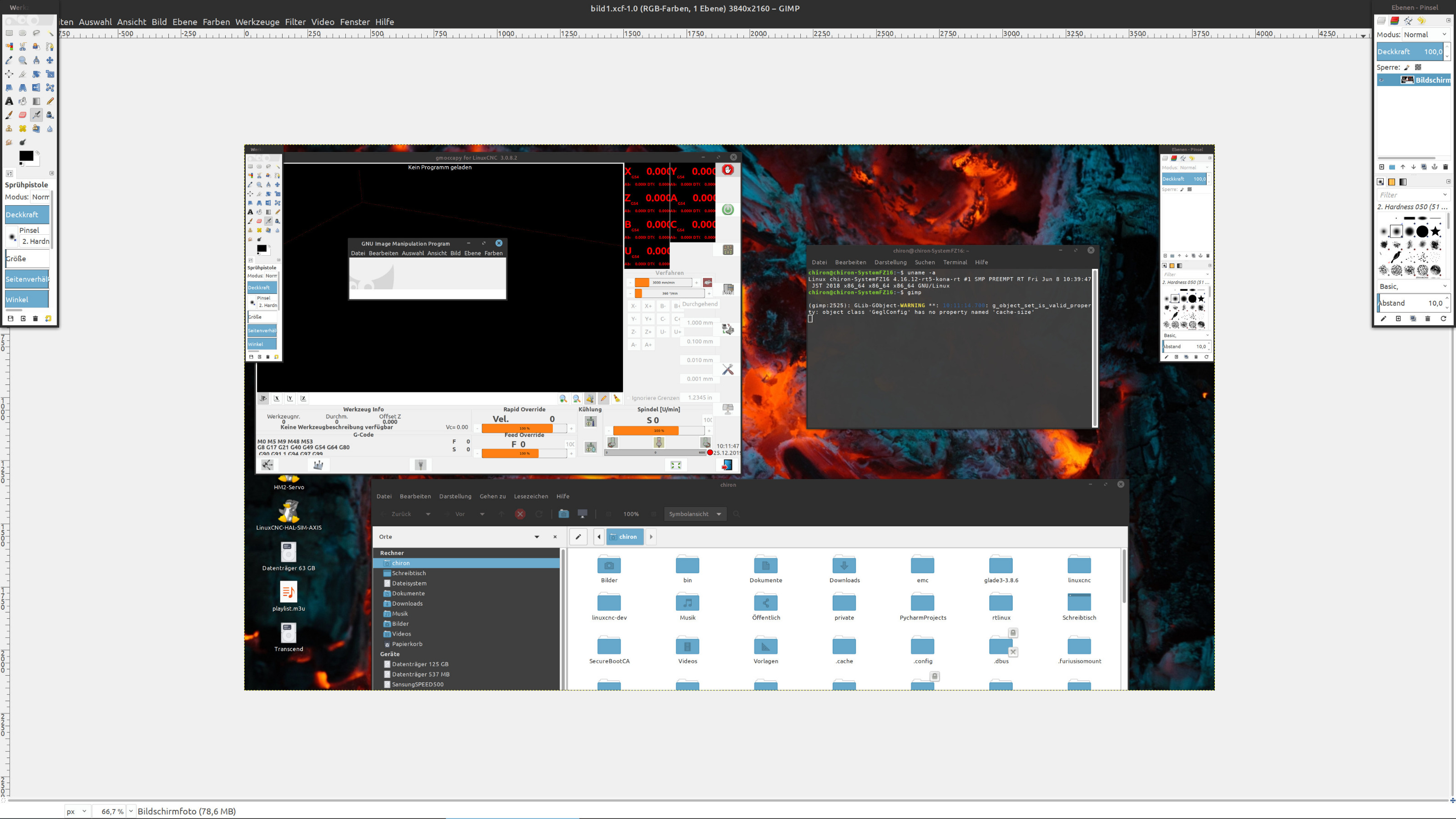Select the Pencil tool
This screenshot has height=819, width=1456.
tap(50, 101)
